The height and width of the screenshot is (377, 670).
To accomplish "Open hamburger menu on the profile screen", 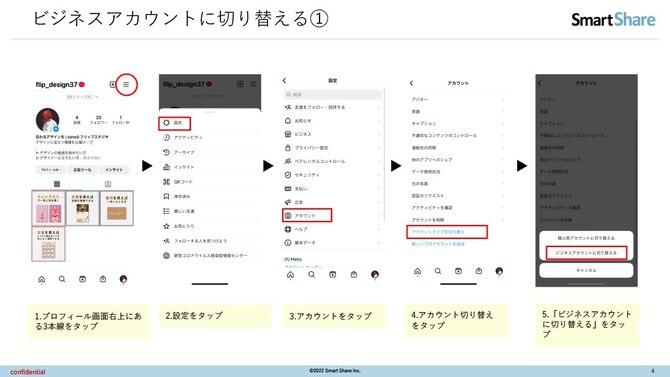I will [x=126, y=85].
